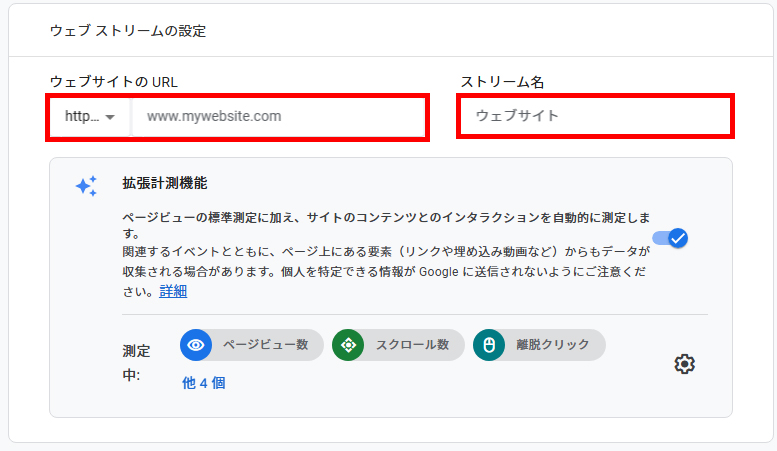The width and height of the screenshot is (777, 451).
Task: Select the ページビュー数 chip label
Action: click(x=266, y=344)
